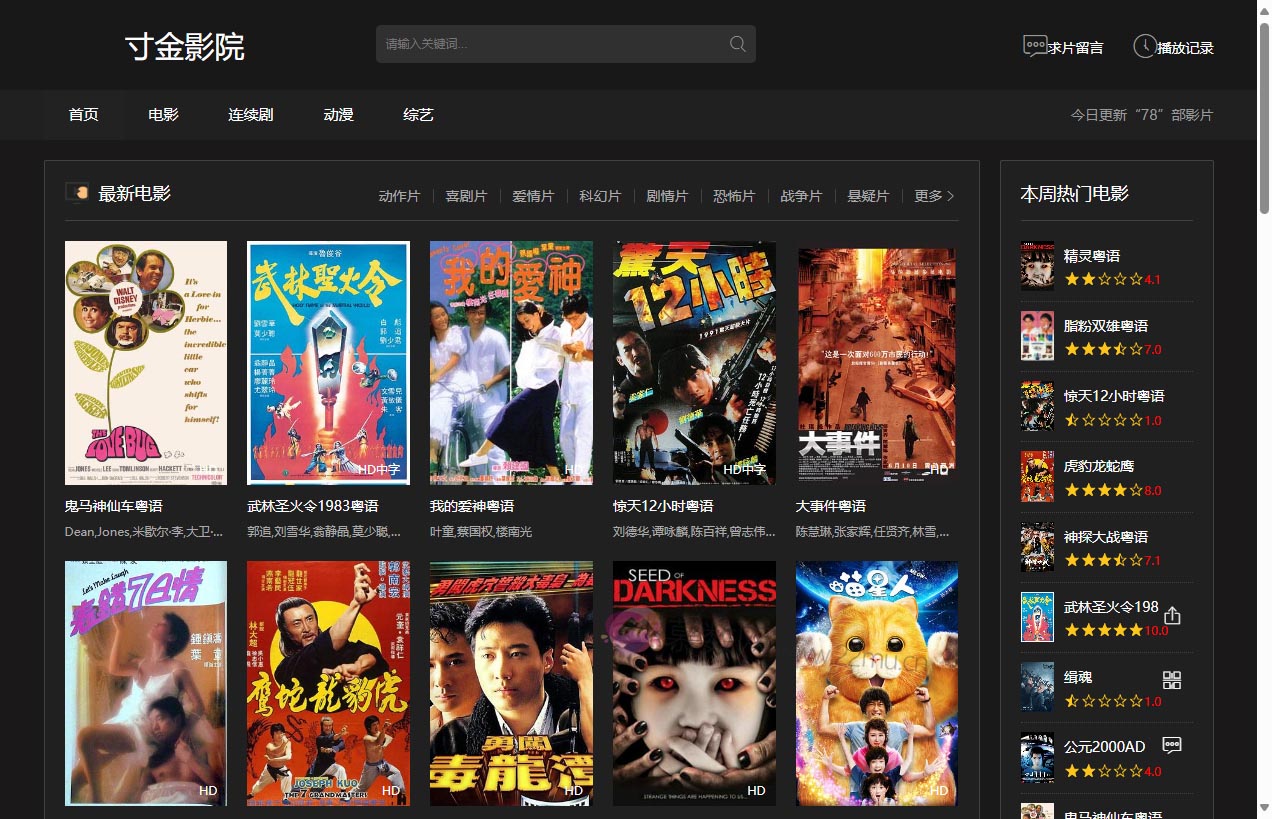Click the 寸金影院 site logo

click(x=185, y=46)
